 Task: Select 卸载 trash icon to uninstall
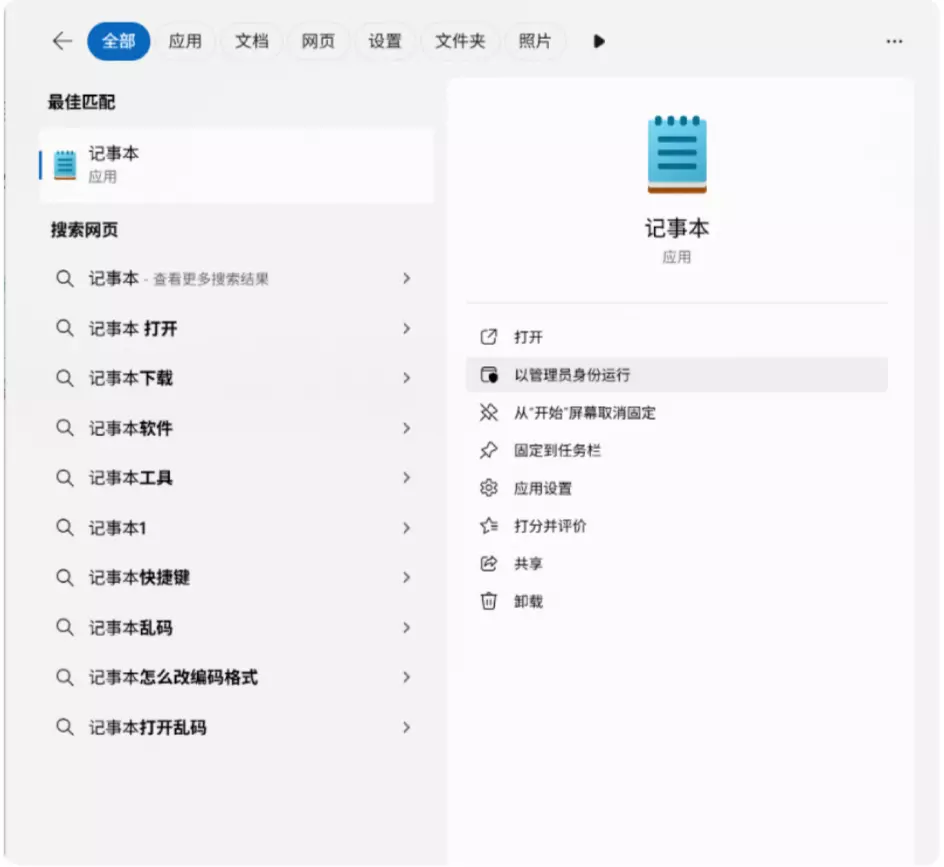[x=488, y=601]
